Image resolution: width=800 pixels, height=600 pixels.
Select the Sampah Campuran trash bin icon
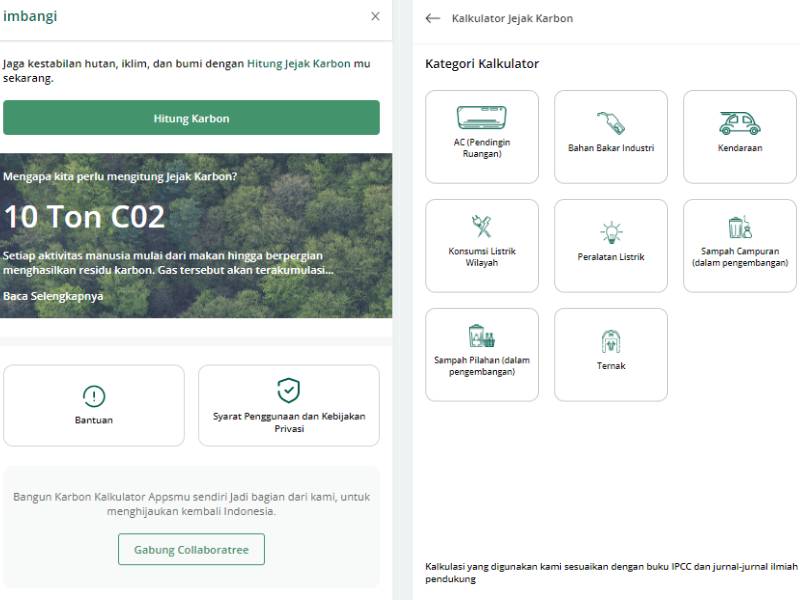point(740,227)
